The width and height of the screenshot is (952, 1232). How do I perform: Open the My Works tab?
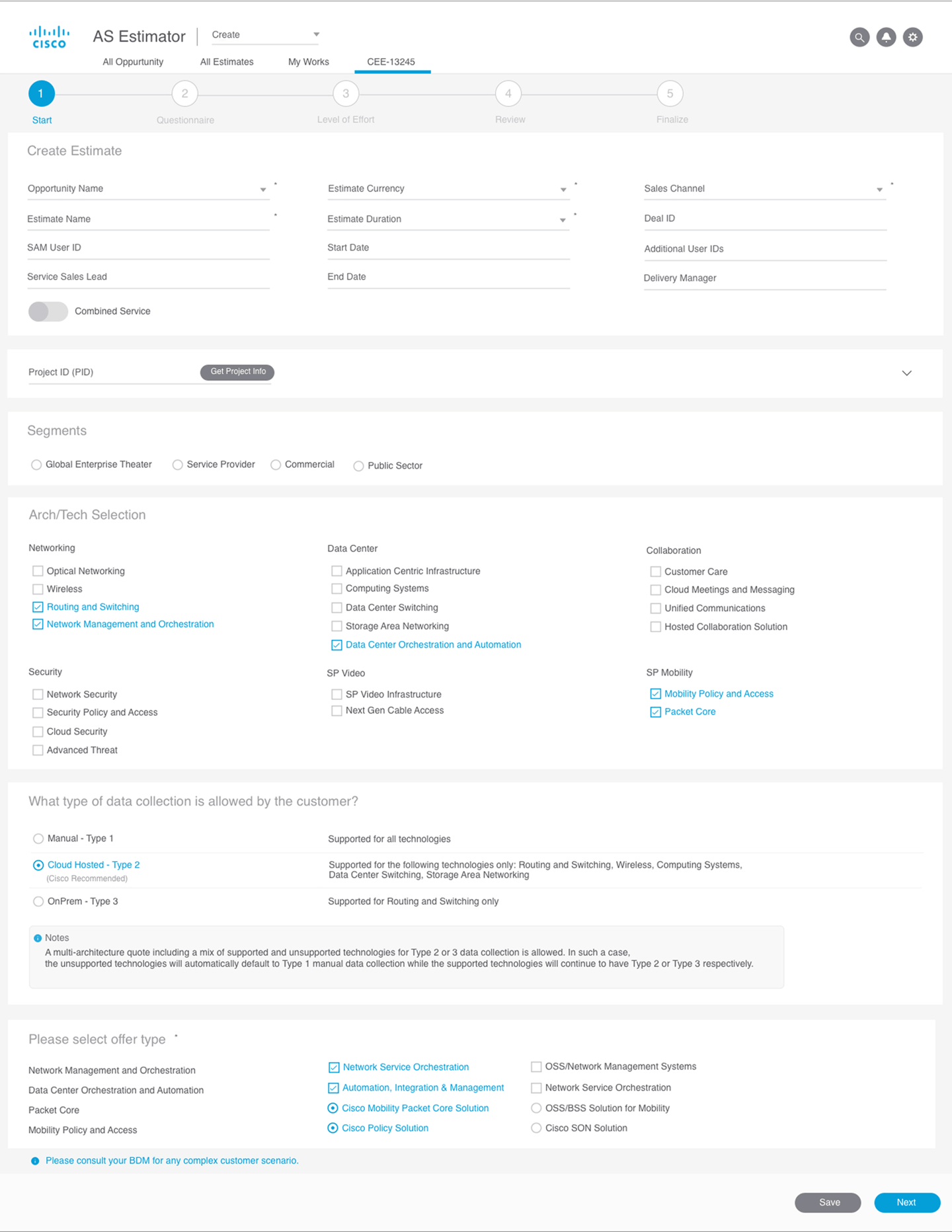tap(309, 62)
